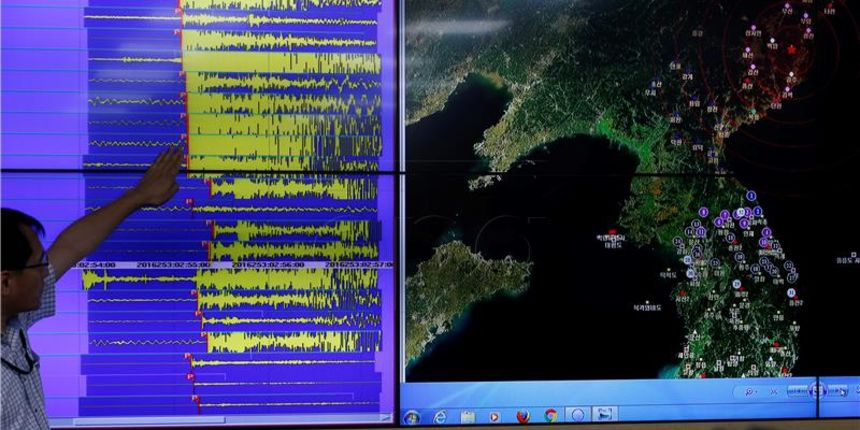Open Windows Explorer folder in taskbar
This screenshot has width=860, height=430.
468,417
